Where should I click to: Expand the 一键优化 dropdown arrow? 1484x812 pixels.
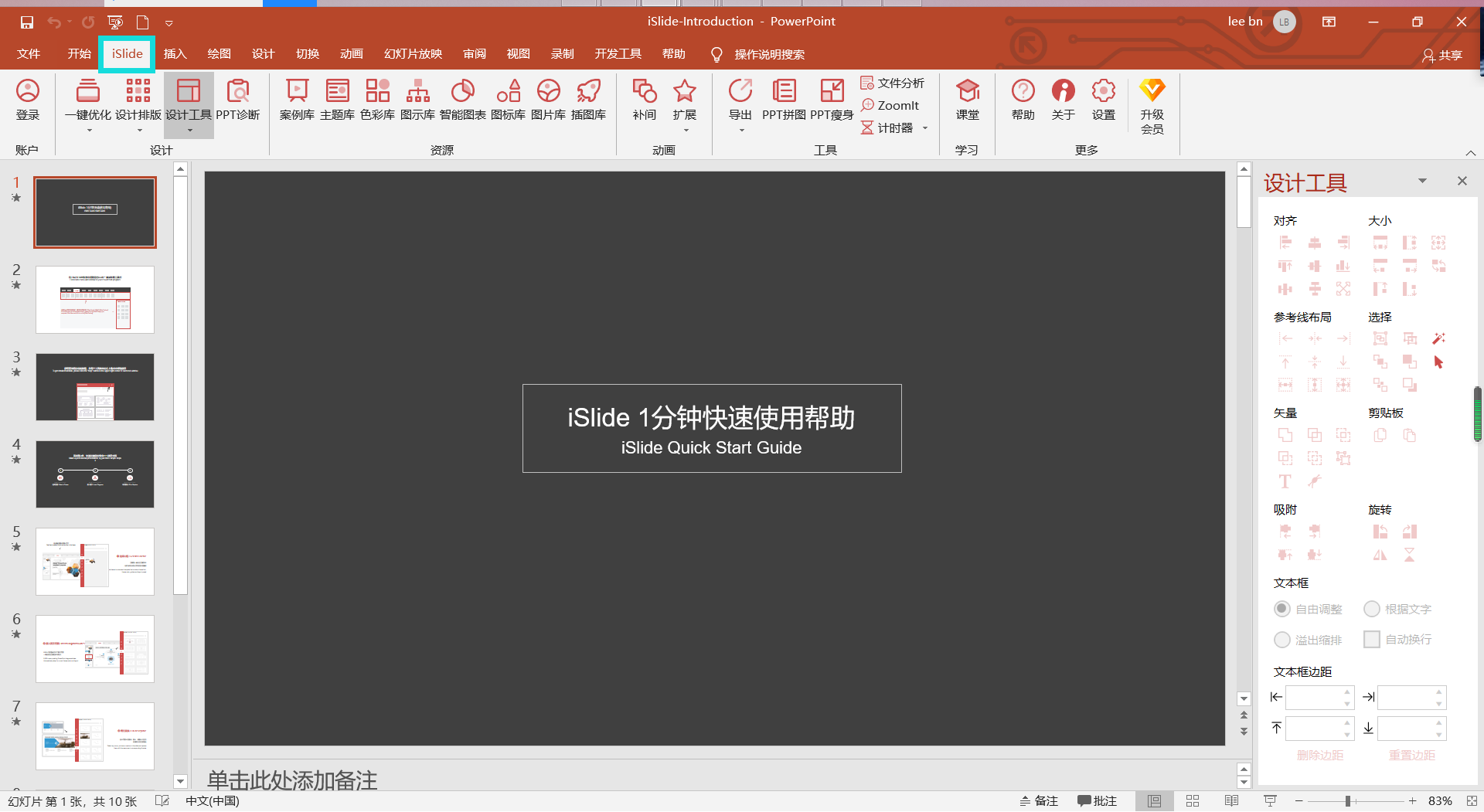pos(89,131)
